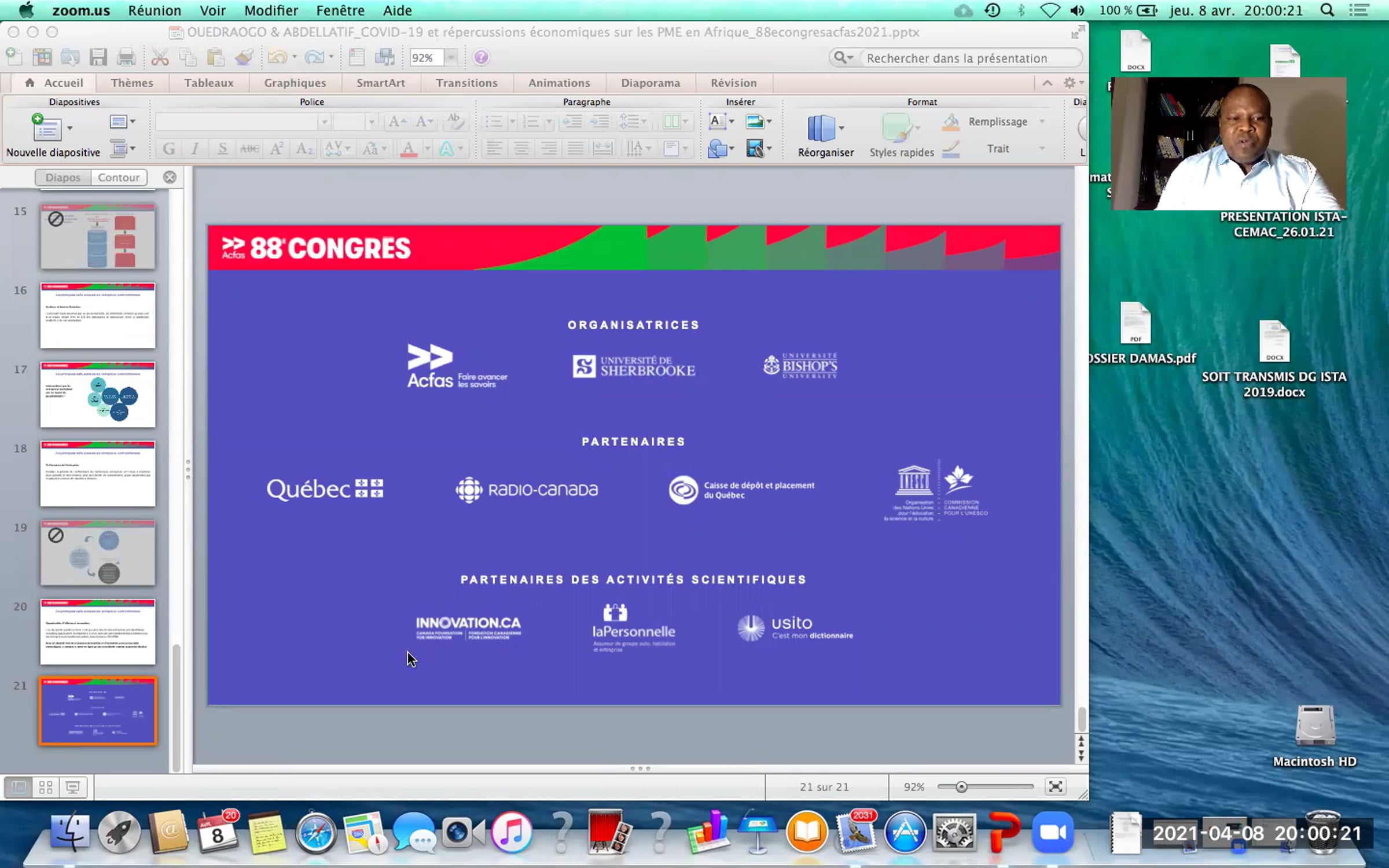Switch to the Contour pane tab
Viewport: 1389px width, 868px height.
(x=119, y=177)
